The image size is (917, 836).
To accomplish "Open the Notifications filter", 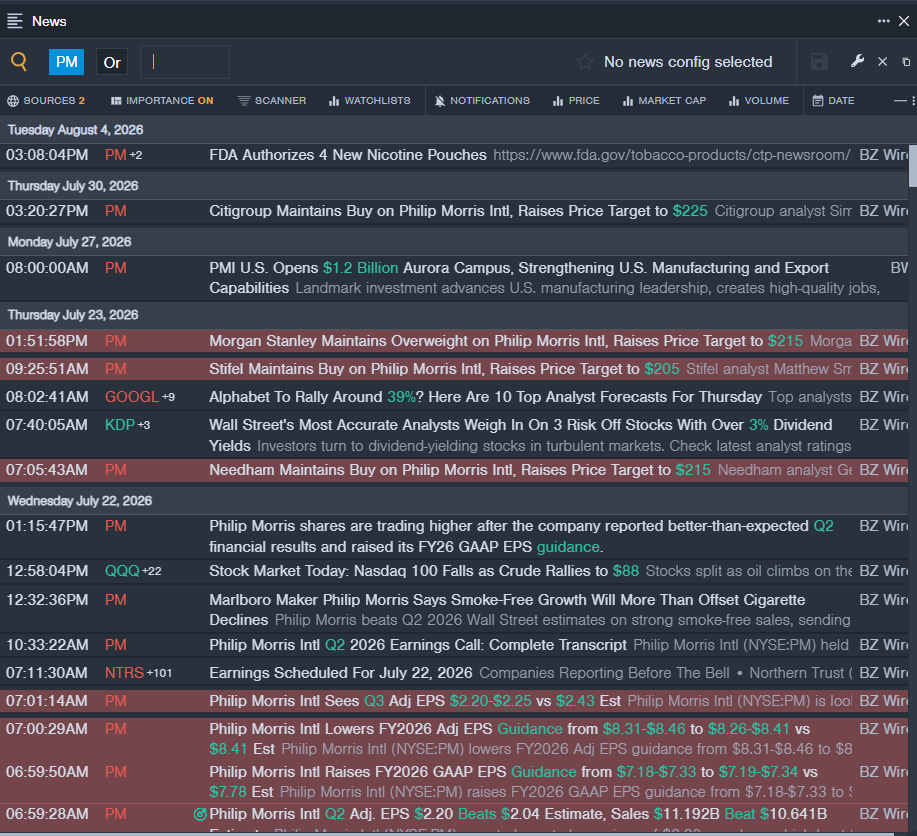I will (x=482, y=101).
